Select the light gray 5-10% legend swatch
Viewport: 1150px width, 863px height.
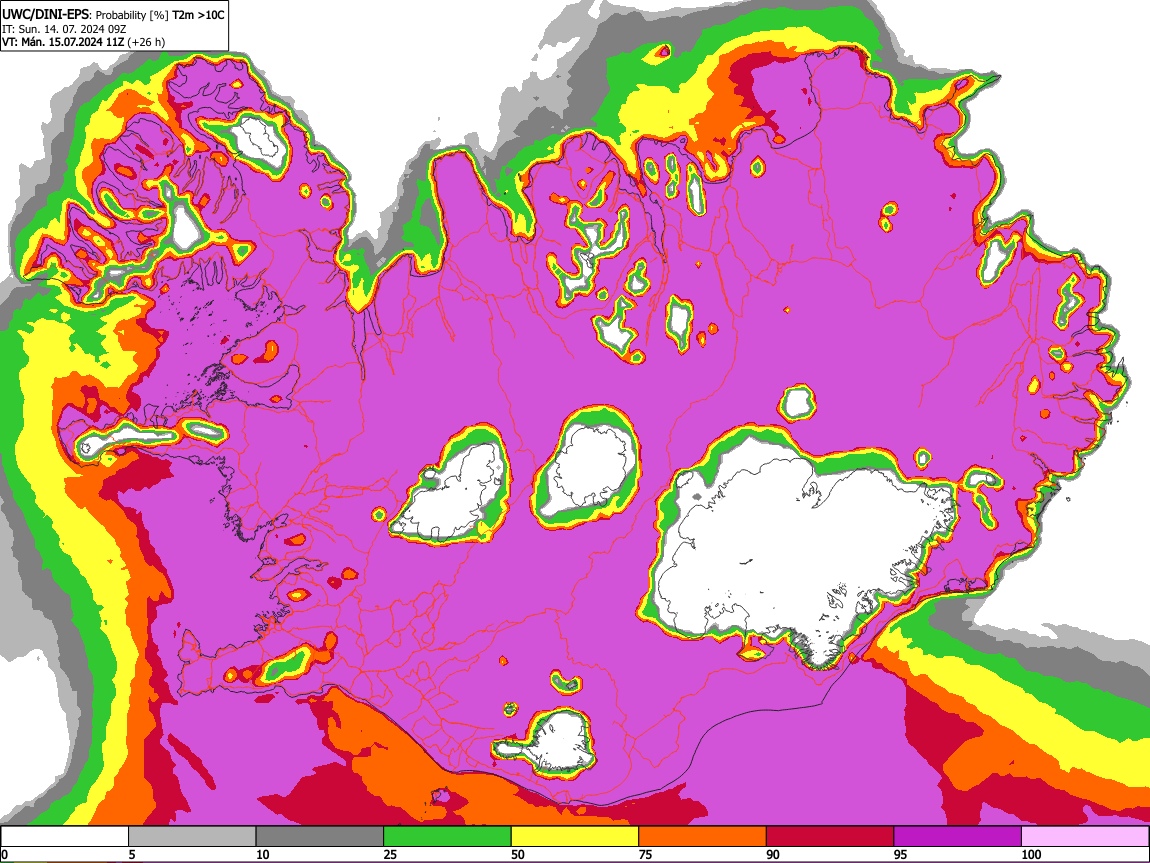[192, 837]
